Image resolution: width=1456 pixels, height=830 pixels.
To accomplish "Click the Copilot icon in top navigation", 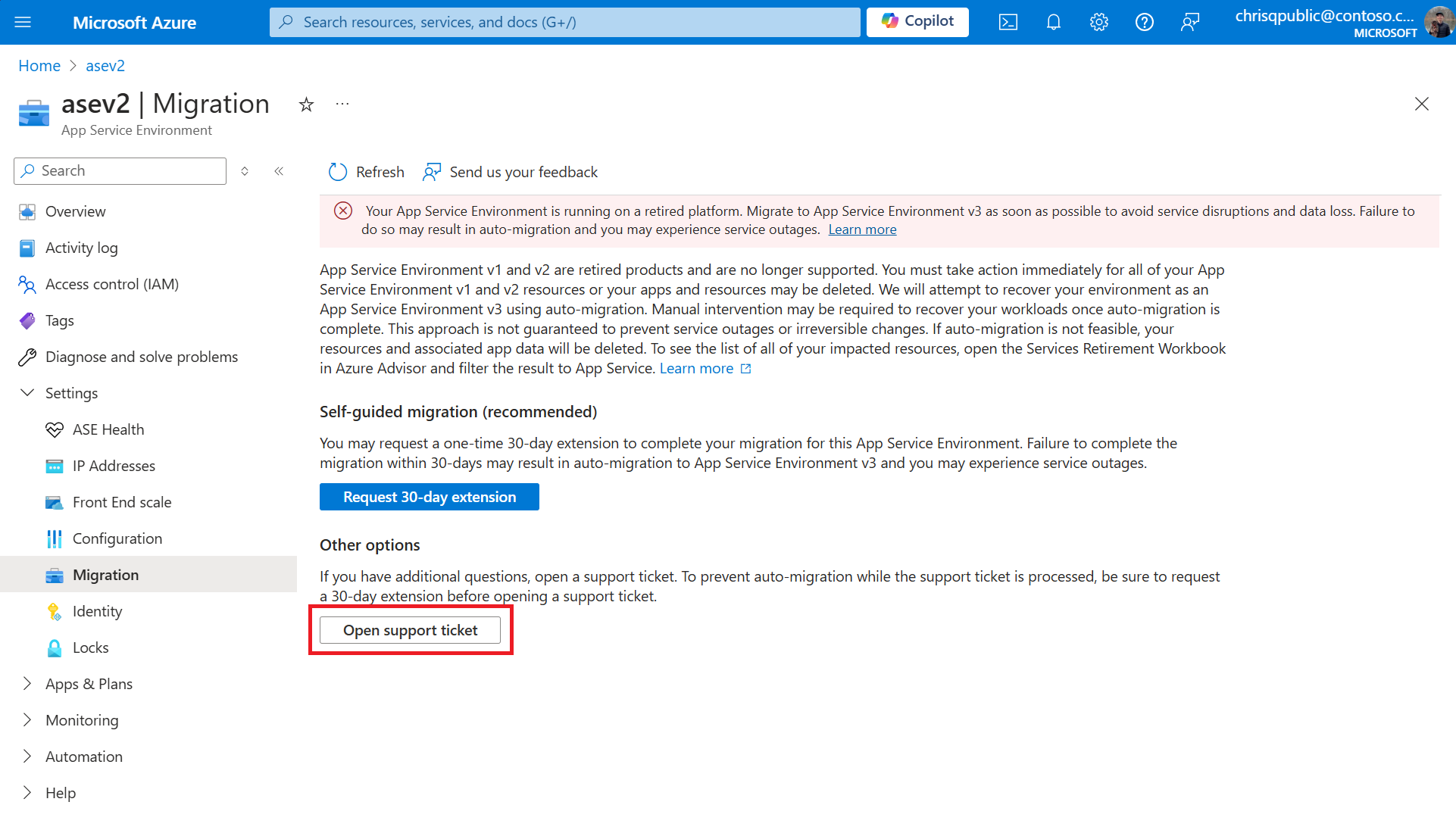I will point(916,21).
